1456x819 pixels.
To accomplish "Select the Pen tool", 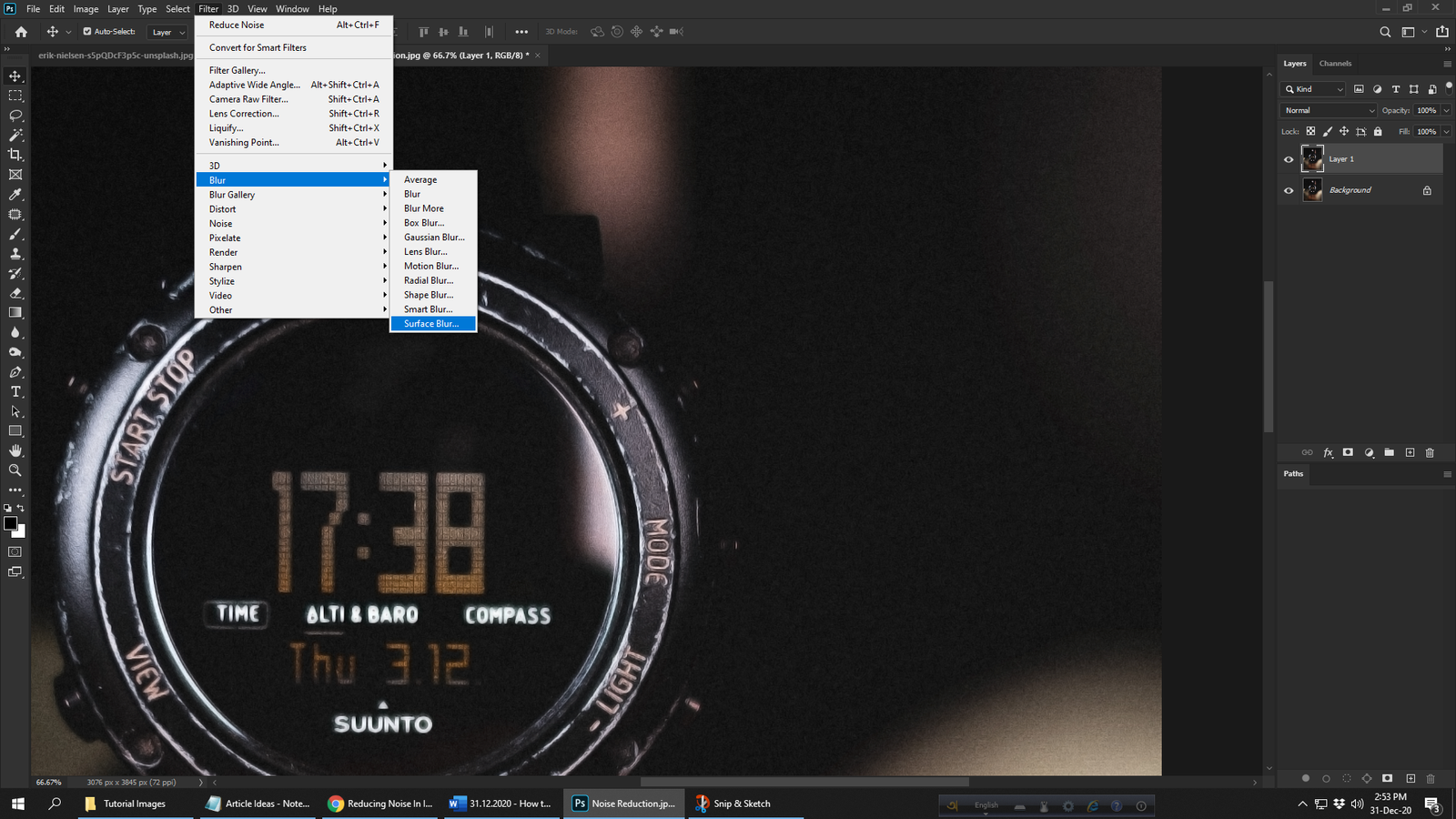I will (15, 372).
